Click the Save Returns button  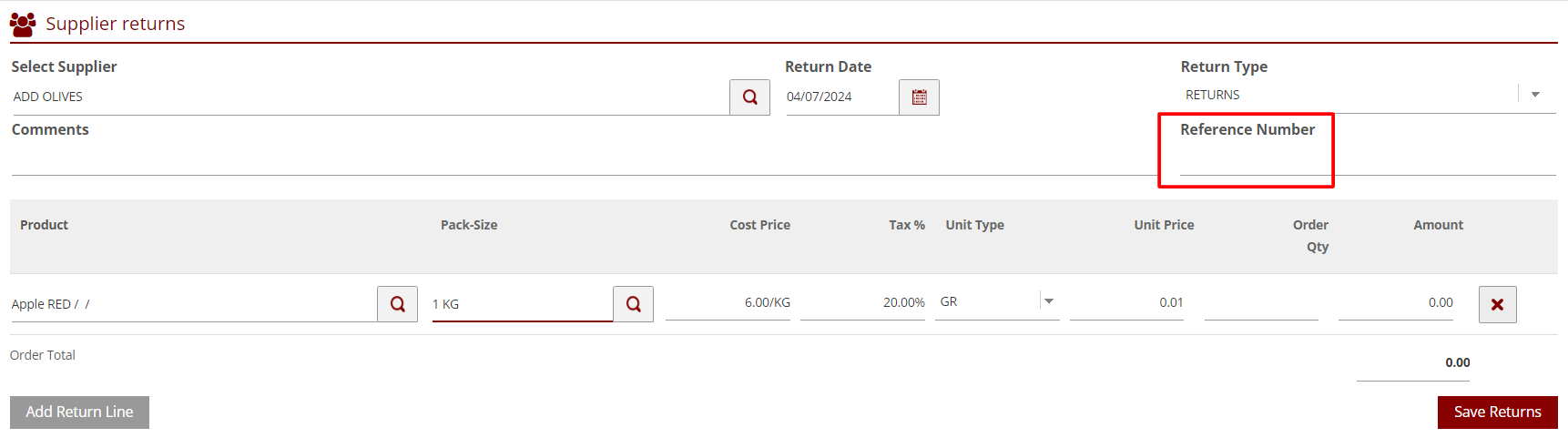point(1497,412)
